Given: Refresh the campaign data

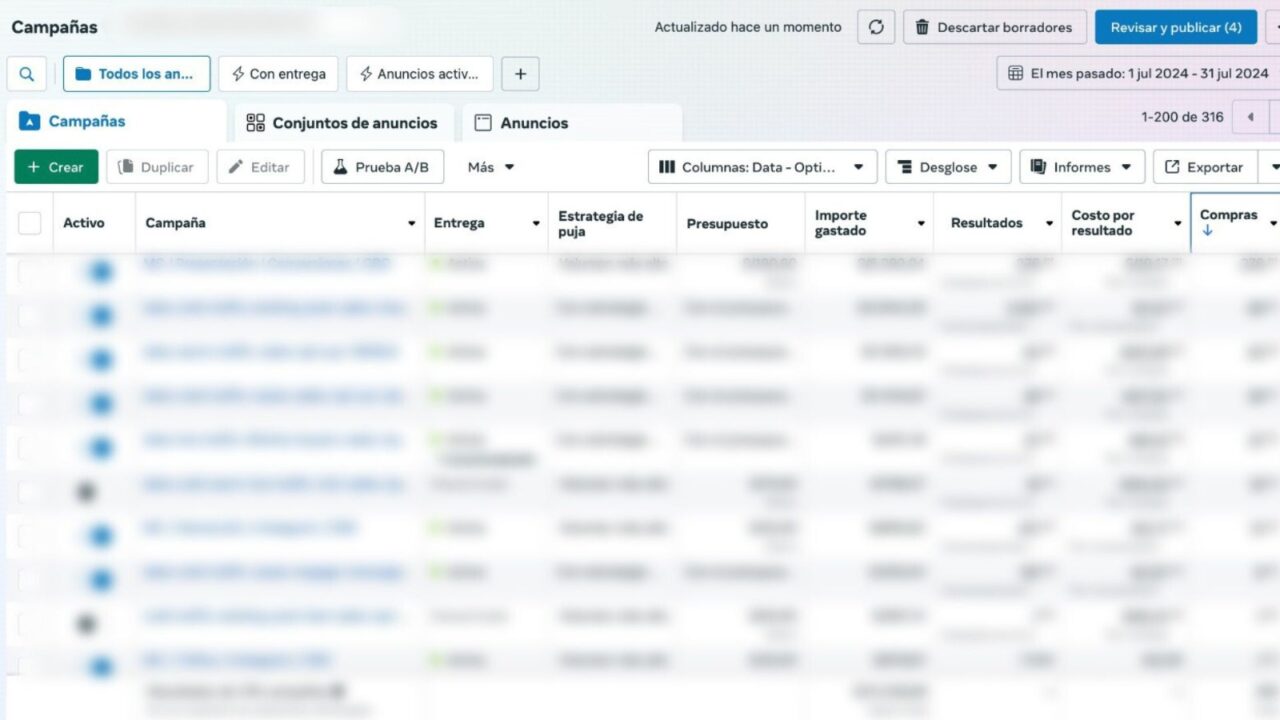Looking at the screenshot, I should [x=876, y=27].
